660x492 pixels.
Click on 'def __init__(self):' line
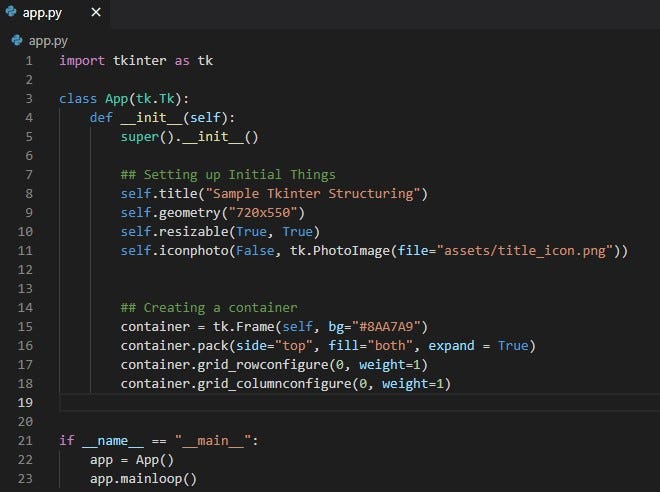tap(162, 118)
